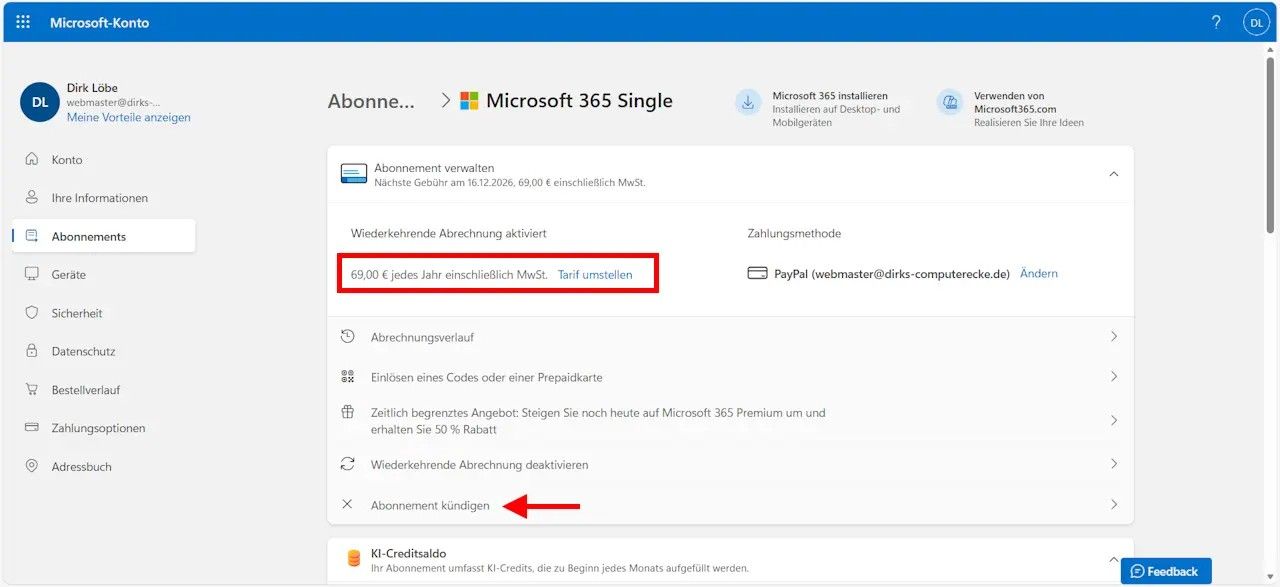The image size is (1280, 587).
Task: Open the app launcher grid icon
Action: click(x=23, y=22)
